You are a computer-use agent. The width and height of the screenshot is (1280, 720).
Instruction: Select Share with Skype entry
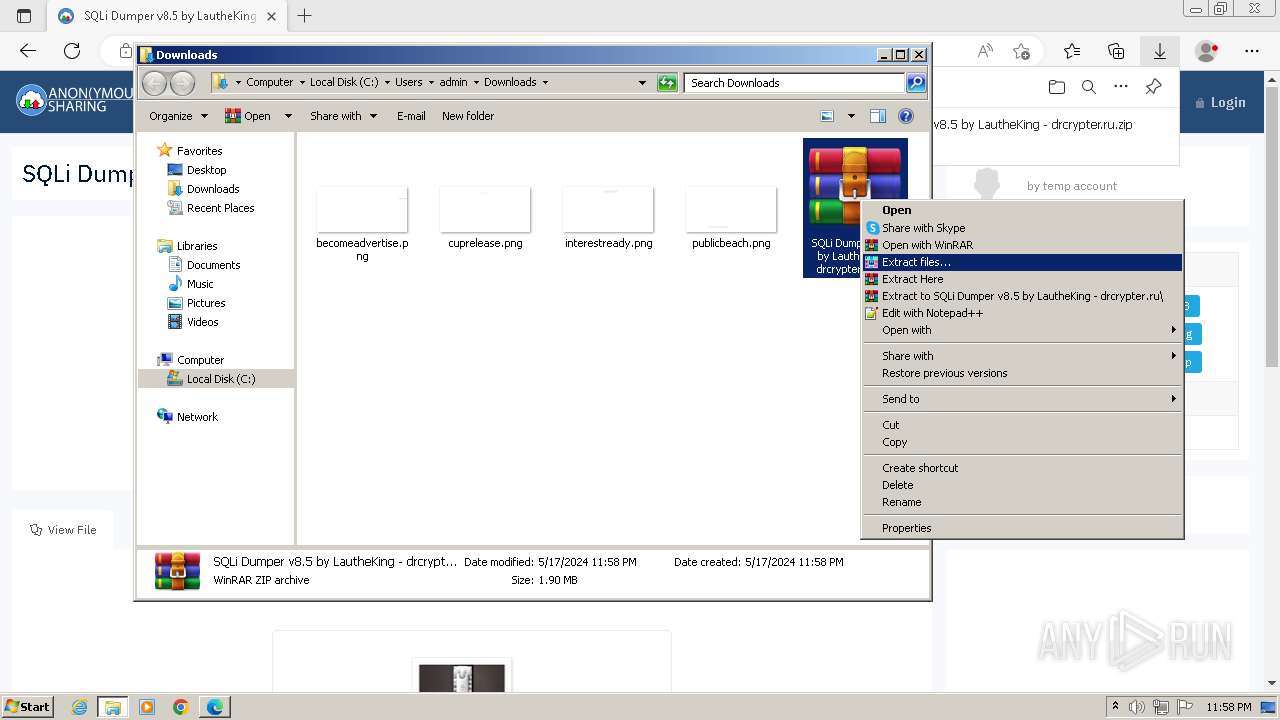tap(1022, 228)
